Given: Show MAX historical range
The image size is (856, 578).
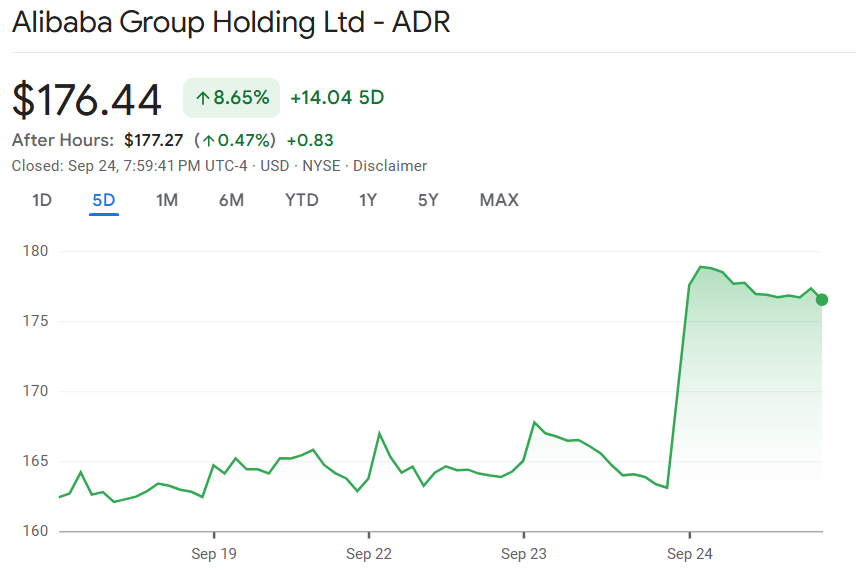Looking at the screenshot, I should [x=499, y=200].
